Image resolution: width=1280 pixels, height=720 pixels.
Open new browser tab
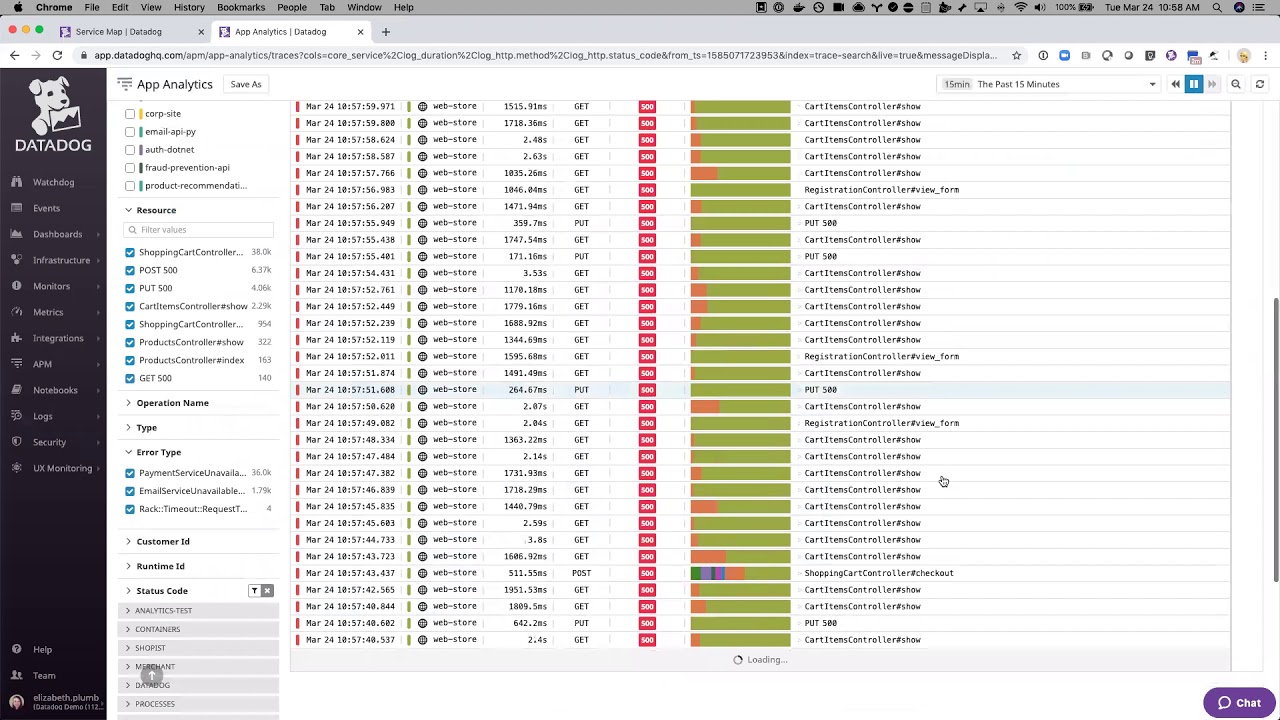(385, 31)
